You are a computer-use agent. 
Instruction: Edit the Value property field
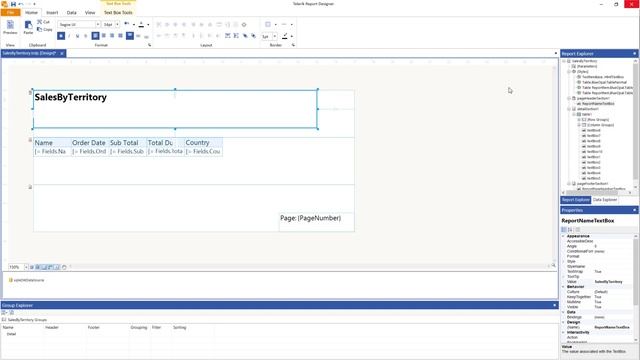point(613,282)
